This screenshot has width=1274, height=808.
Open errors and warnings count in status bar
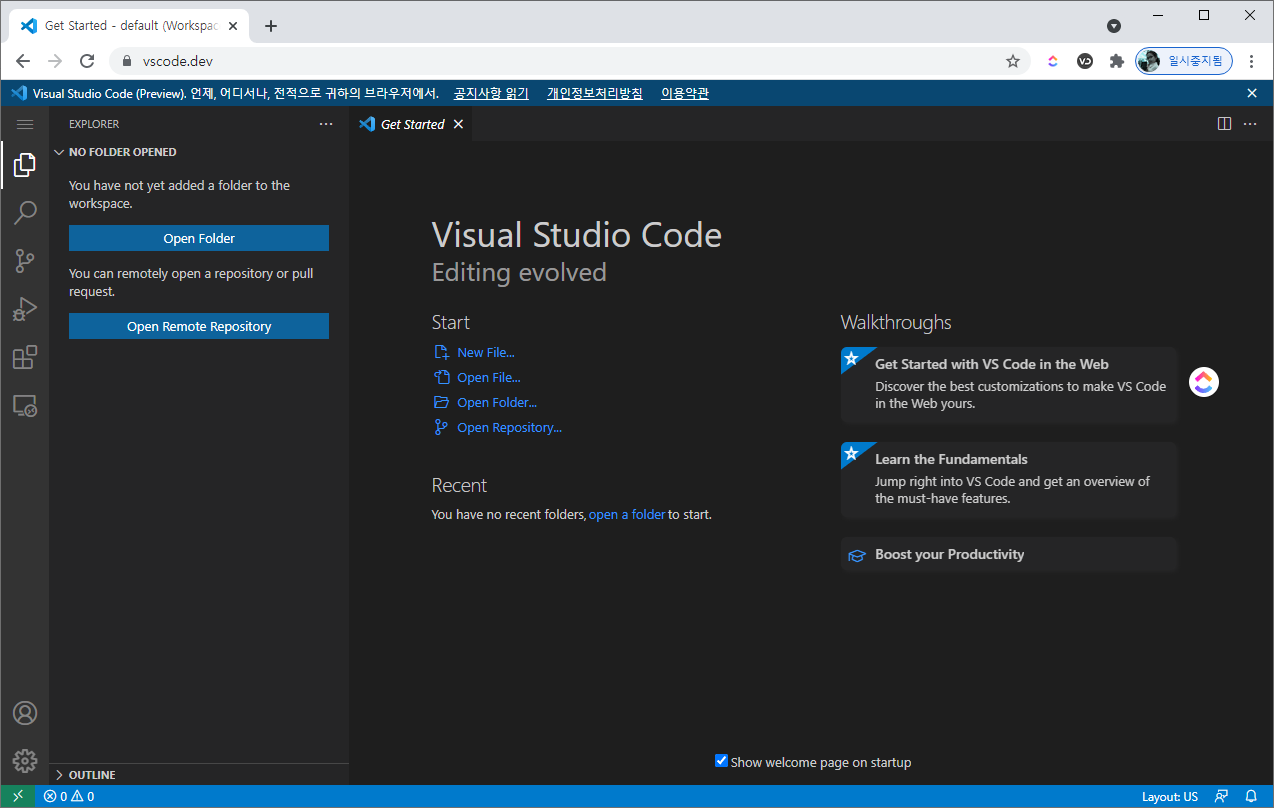click(69, 797)
